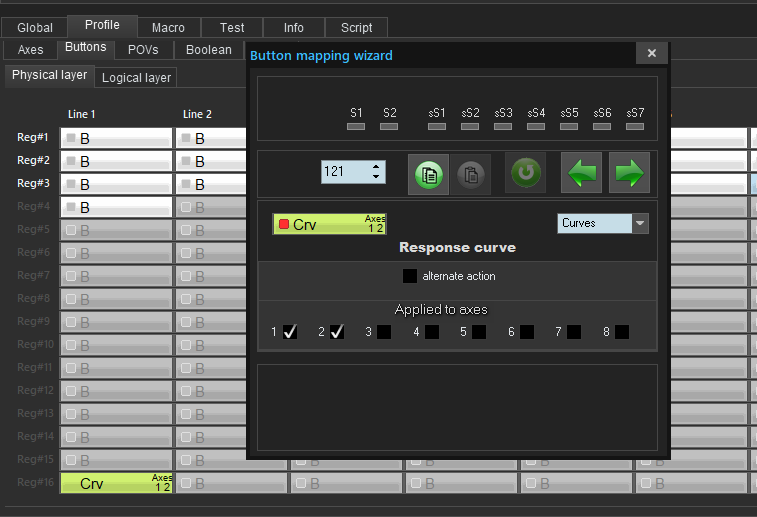The height and width of the screenshot is (517, 757).
Task: Click the greyed-out paste clipboard button
Action: pyautogui.click(x=473, y=173)
